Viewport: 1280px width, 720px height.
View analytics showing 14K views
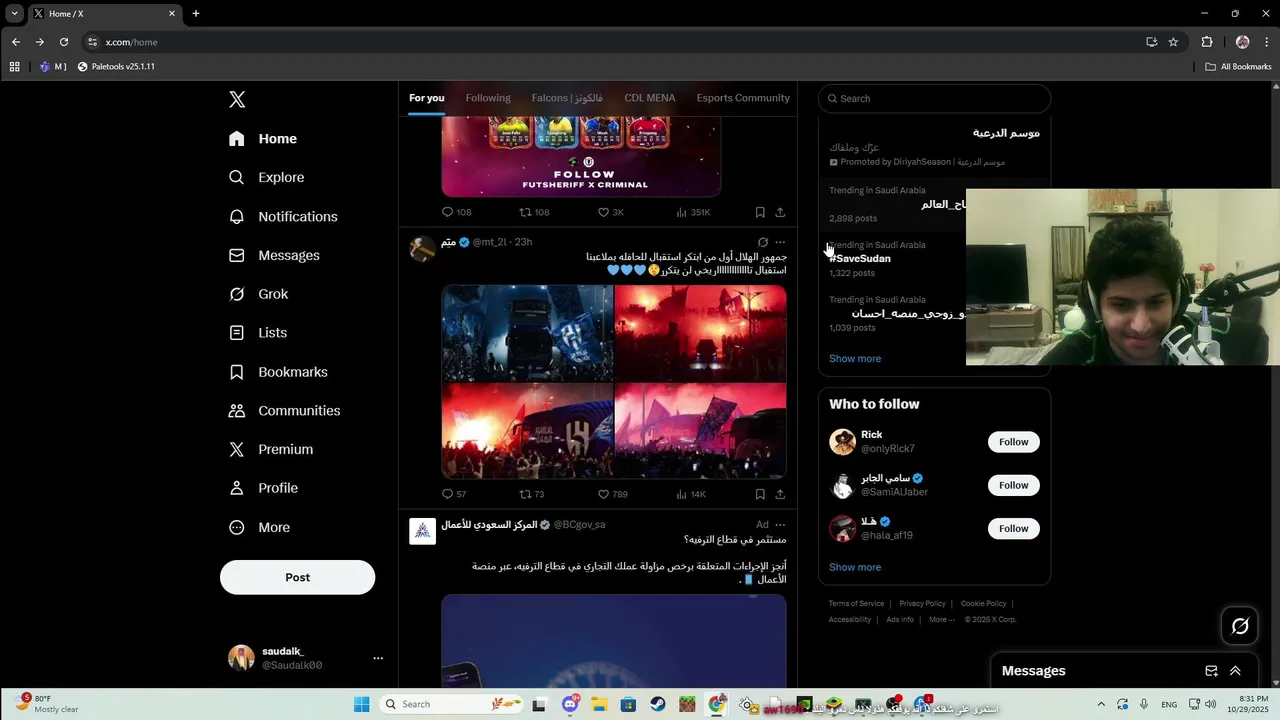691,494
